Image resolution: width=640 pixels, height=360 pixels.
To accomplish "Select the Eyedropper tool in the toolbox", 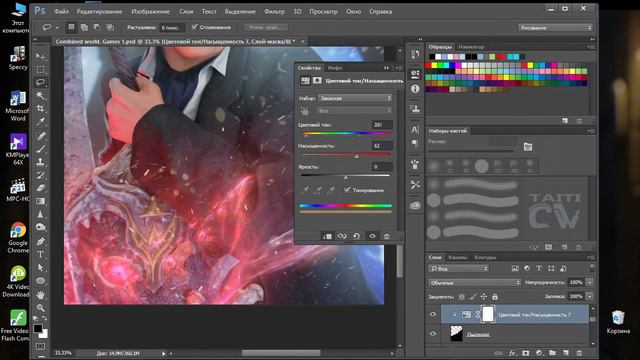I will (40, 122).
